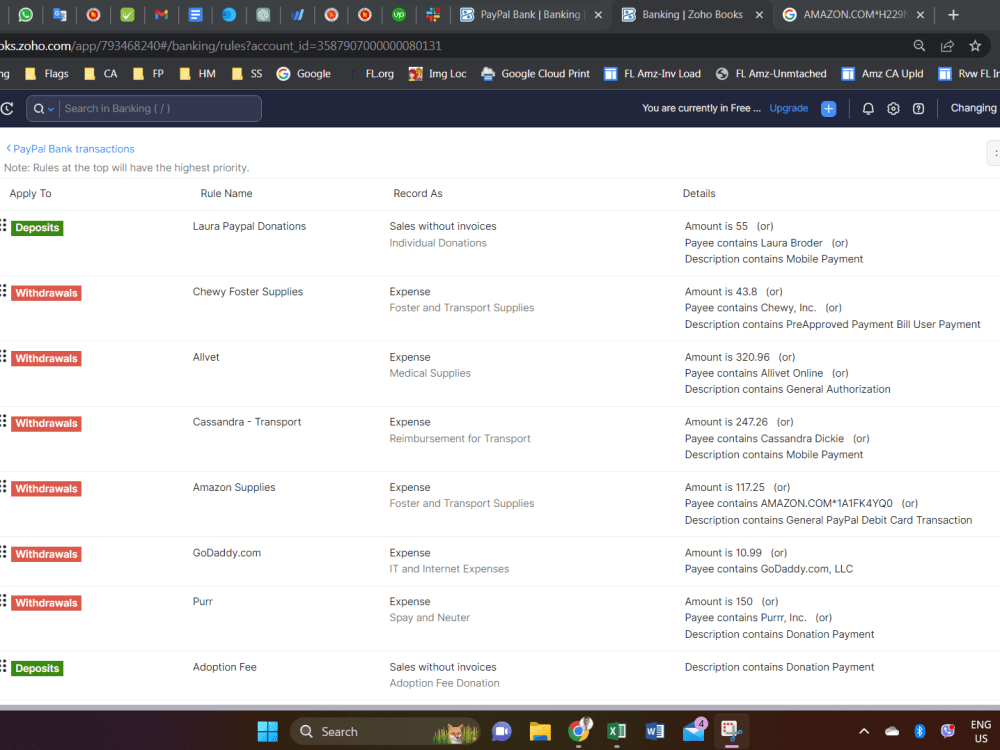Open Google Cloud Print bookmark
The image size is (1000, 750).
(x=536, y=74)
